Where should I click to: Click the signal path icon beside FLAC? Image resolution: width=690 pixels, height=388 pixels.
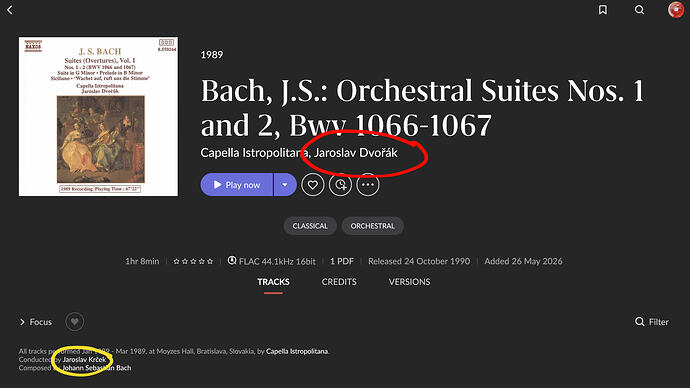(x=232, y=260)
